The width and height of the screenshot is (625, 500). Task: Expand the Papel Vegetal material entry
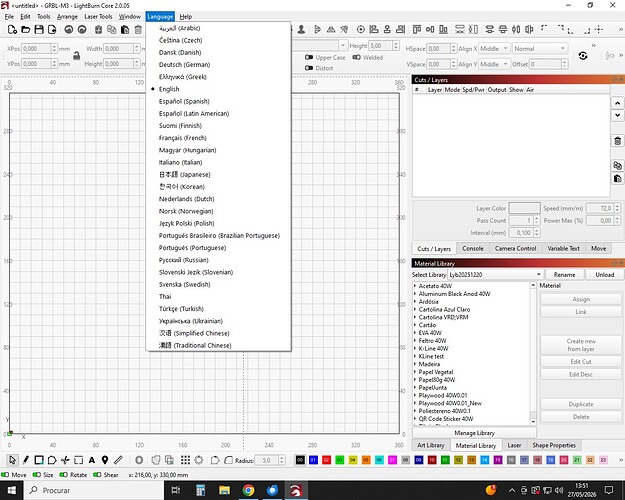(415, 372)
